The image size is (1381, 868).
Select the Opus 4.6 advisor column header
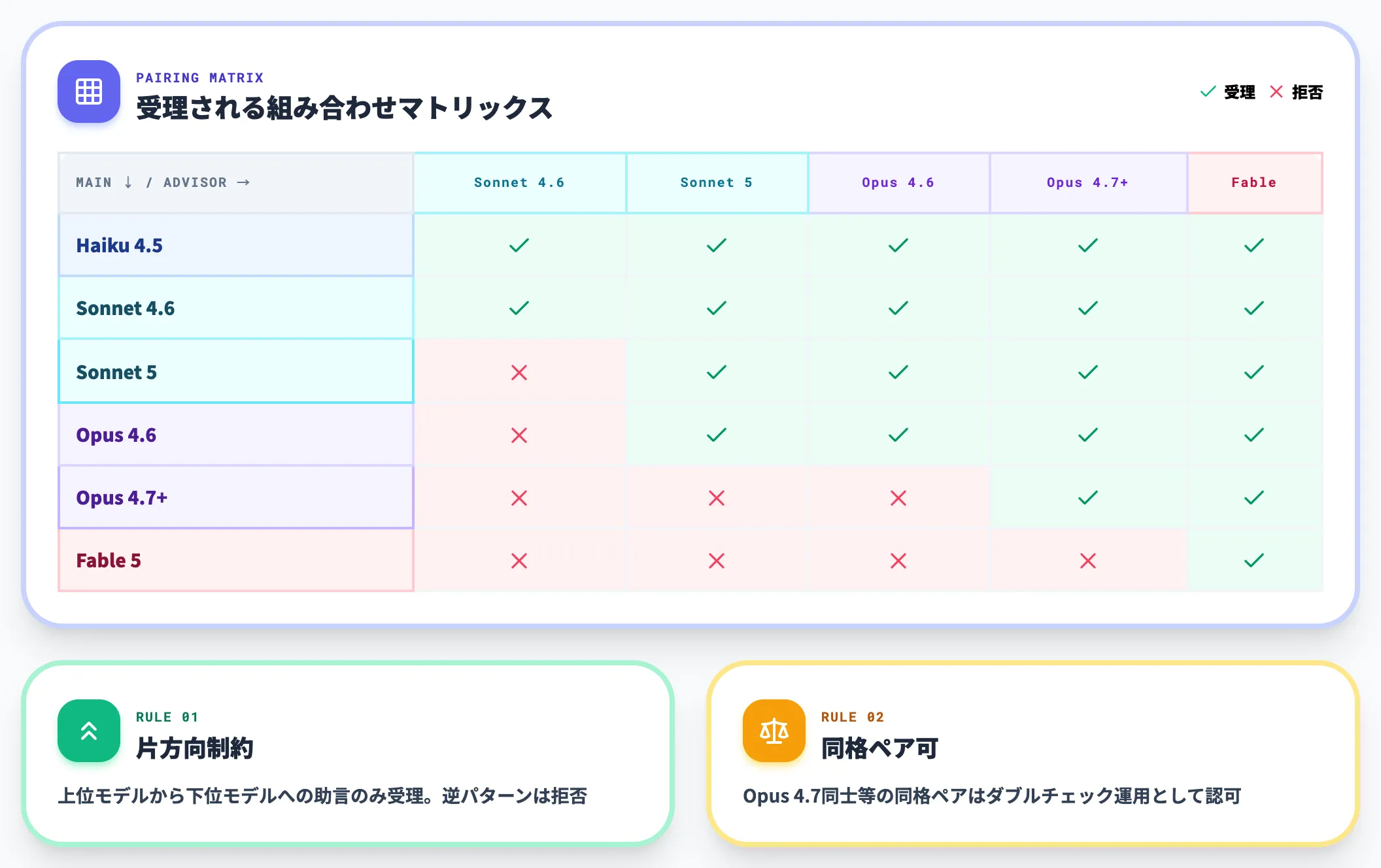coord(899,183)
